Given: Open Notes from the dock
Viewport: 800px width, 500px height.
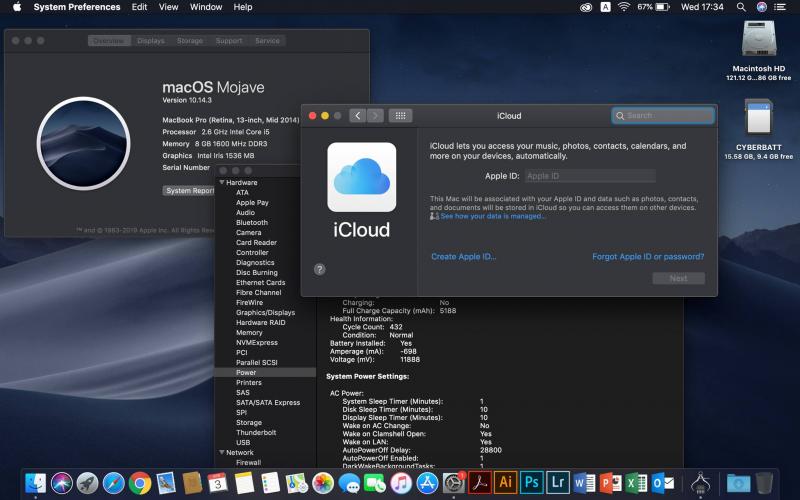Looking at the screenshot, I should coord(244,483).
